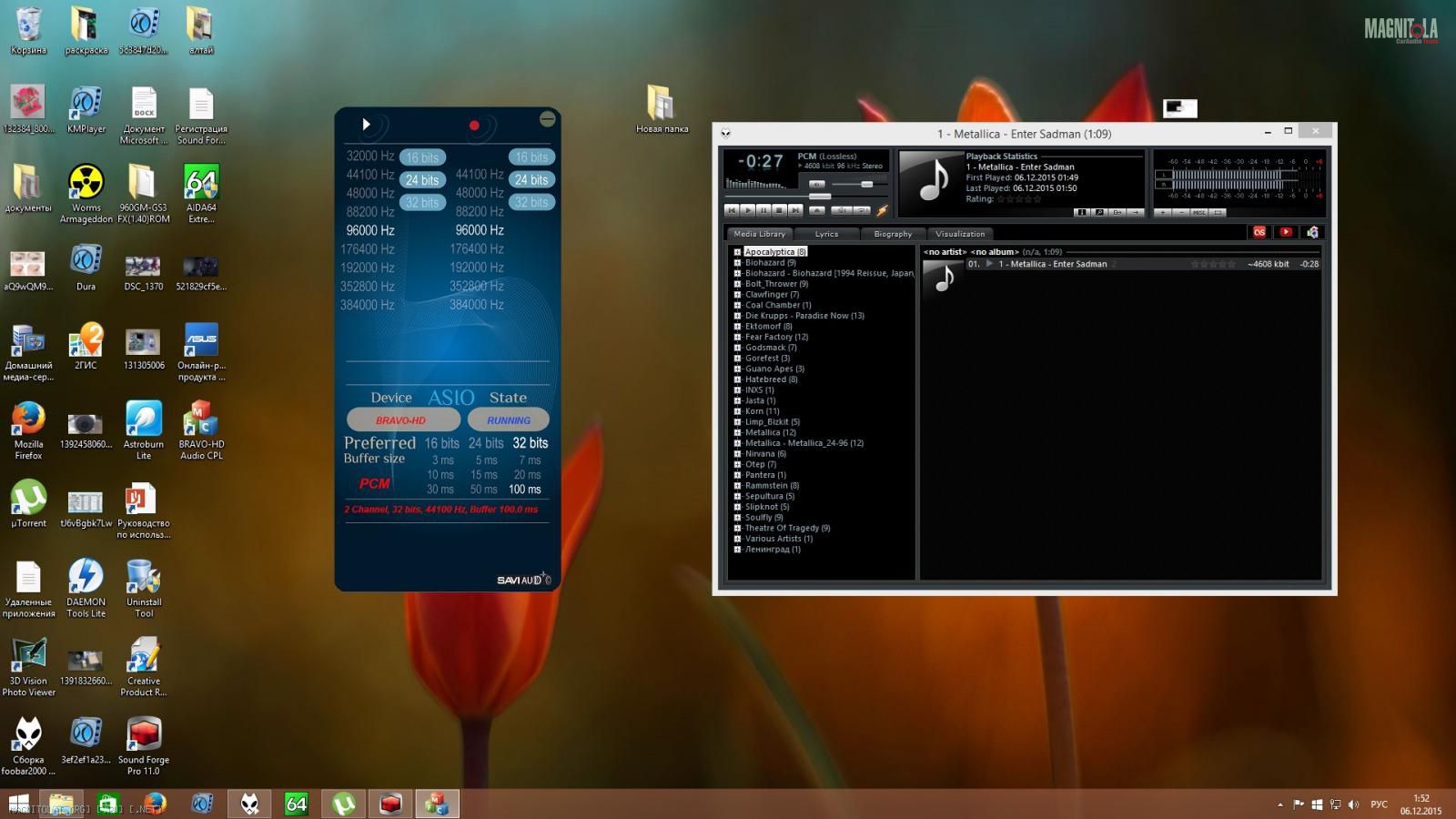
Task: Click the RUNNING state button
Action: pos(508,420)
